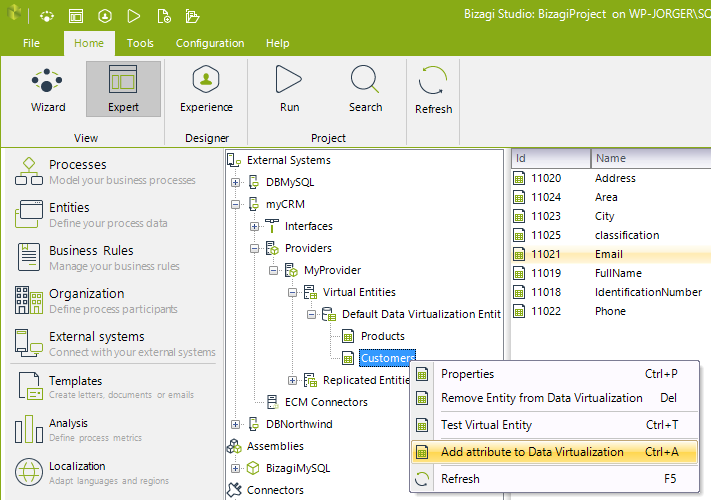Select the Products entity in the tree
The height and width of the screenshot is (500, 711).
click(x=383, y=336)
